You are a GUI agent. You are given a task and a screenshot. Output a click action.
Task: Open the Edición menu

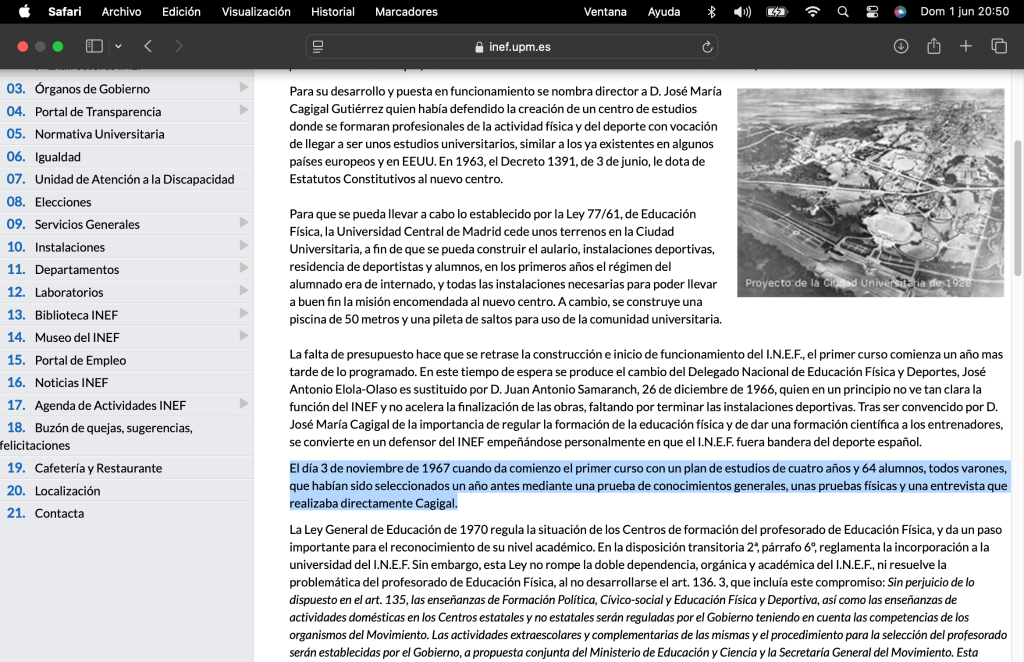(182, 11)
